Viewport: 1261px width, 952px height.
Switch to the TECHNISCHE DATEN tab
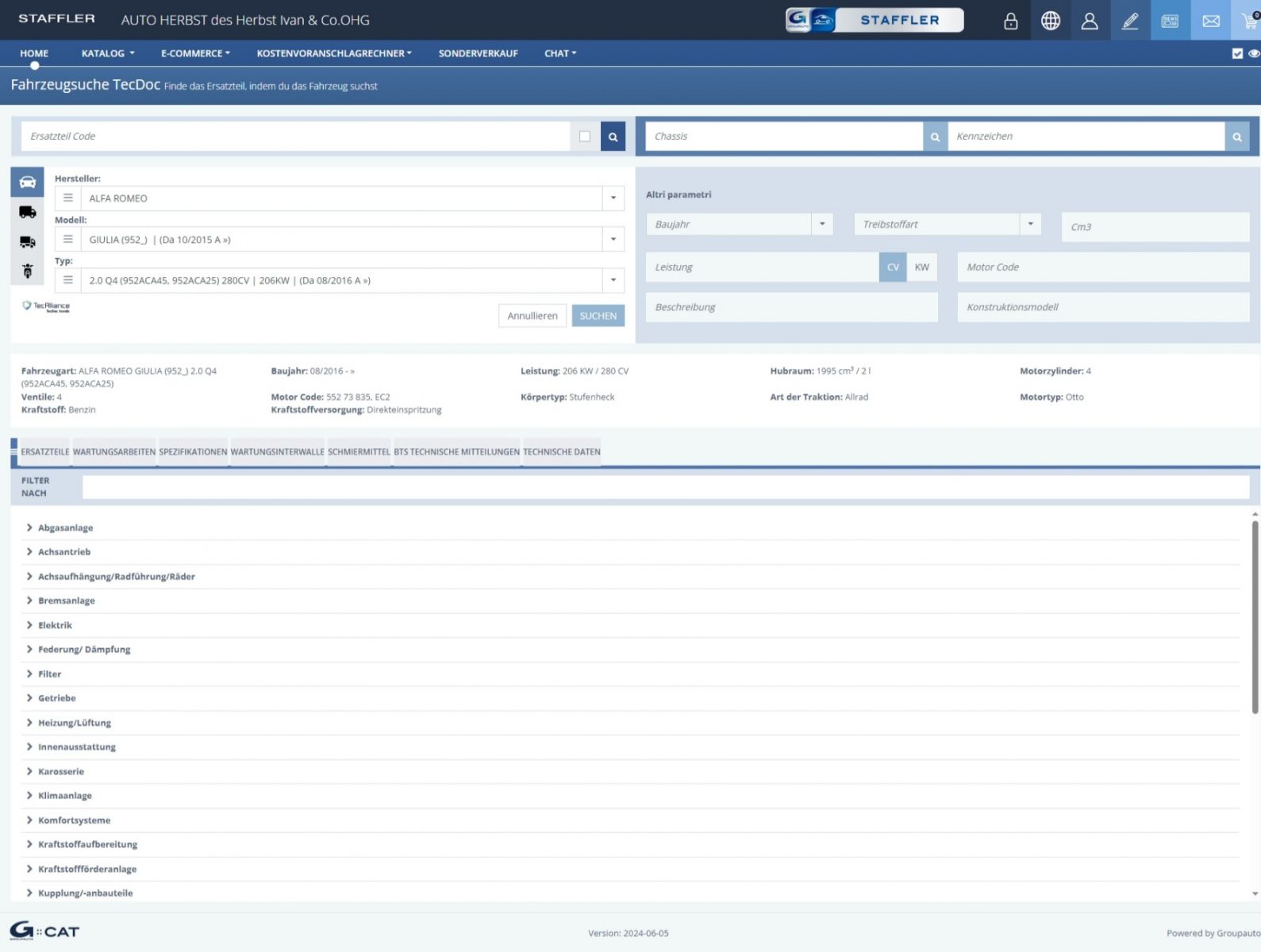click(x=562, y=452)
